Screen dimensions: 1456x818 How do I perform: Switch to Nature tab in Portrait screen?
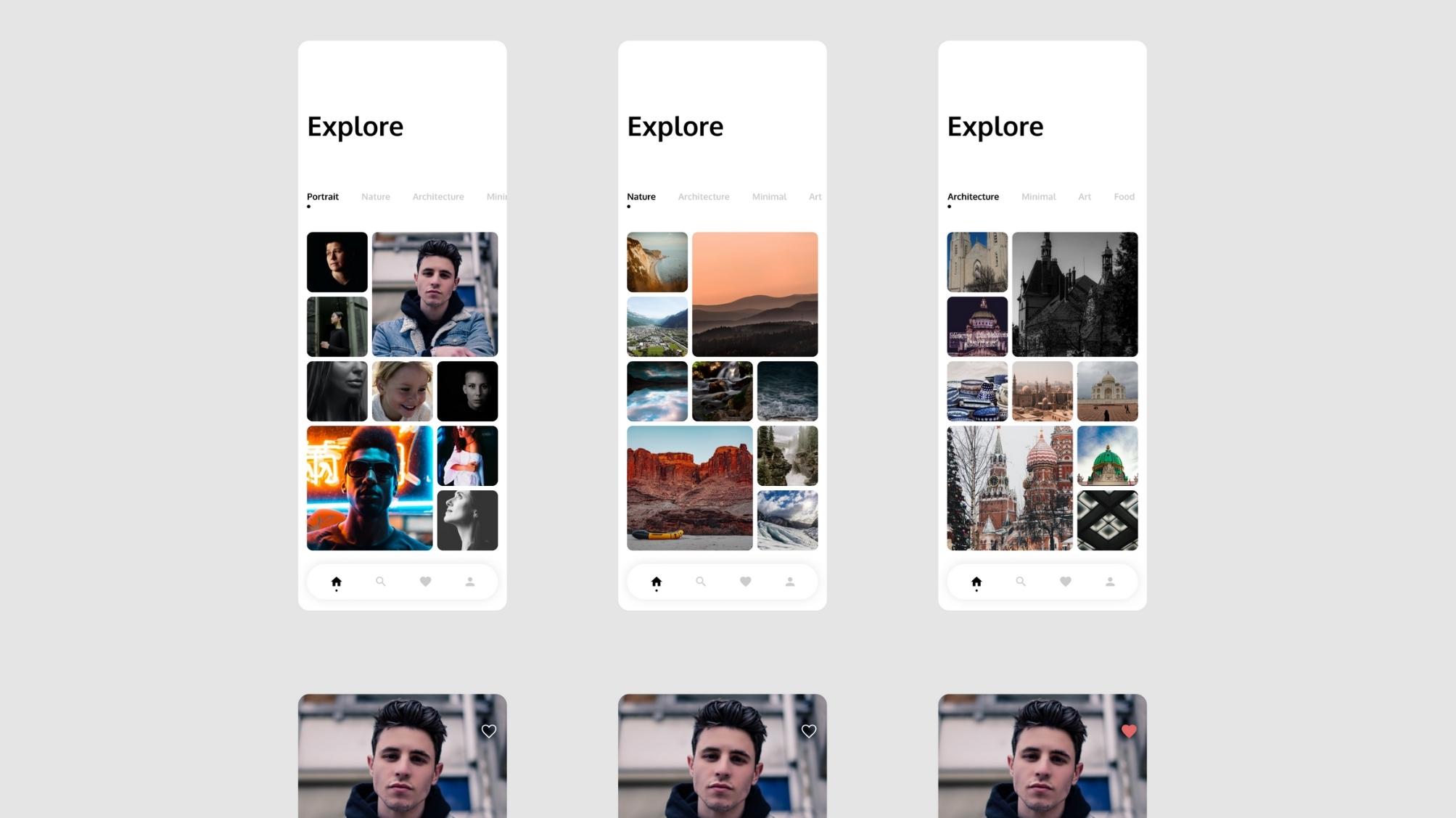(375, 197)
